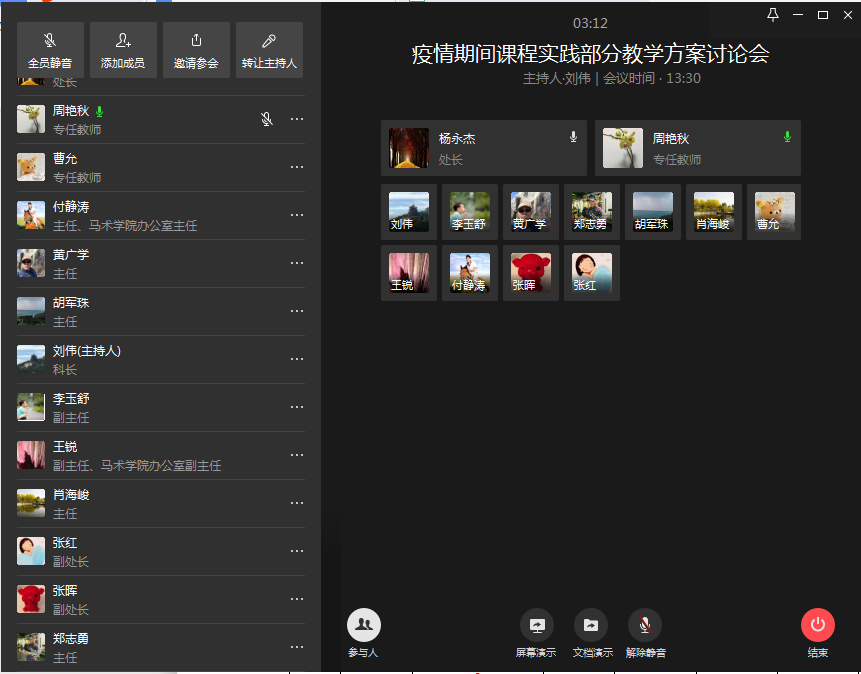Screen dimensions: 861x674
Task: Open the 邀请参会 invite icon
Action: click(196, 41)
